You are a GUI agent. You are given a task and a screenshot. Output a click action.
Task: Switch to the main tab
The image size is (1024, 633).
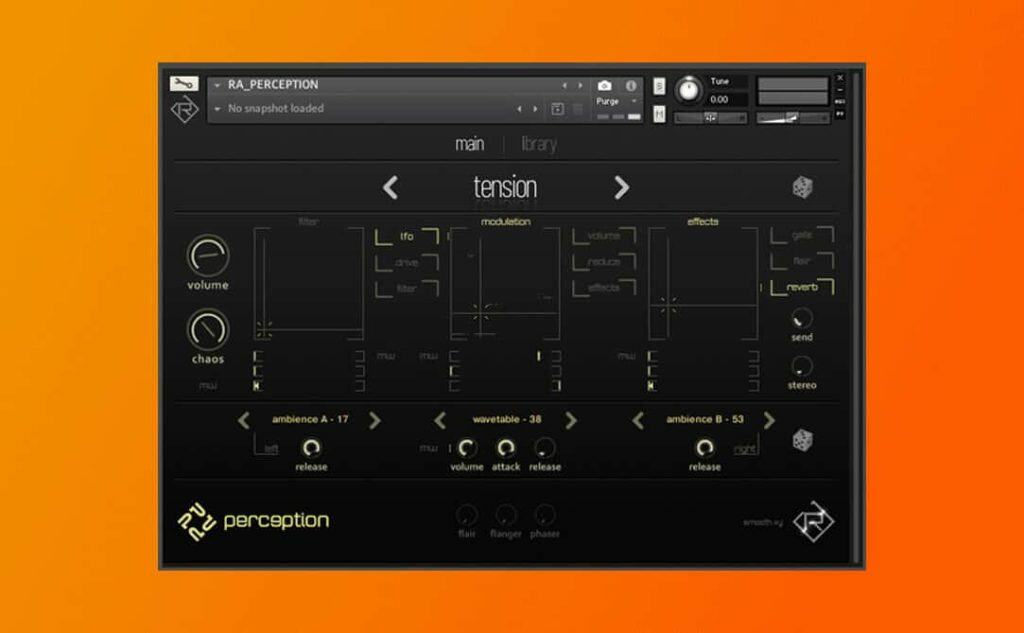tap(469, 144)
